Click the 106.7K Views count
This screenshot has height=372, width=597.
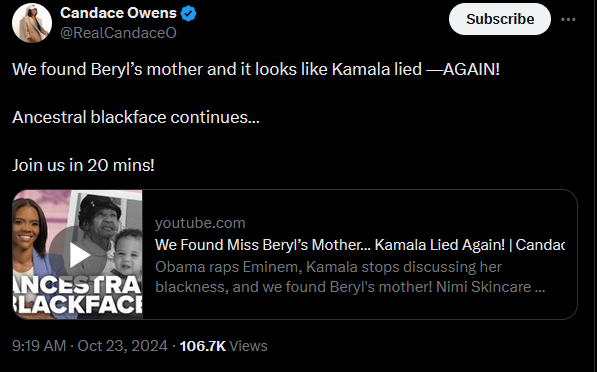pyautogui.click(x=223, y=346)
